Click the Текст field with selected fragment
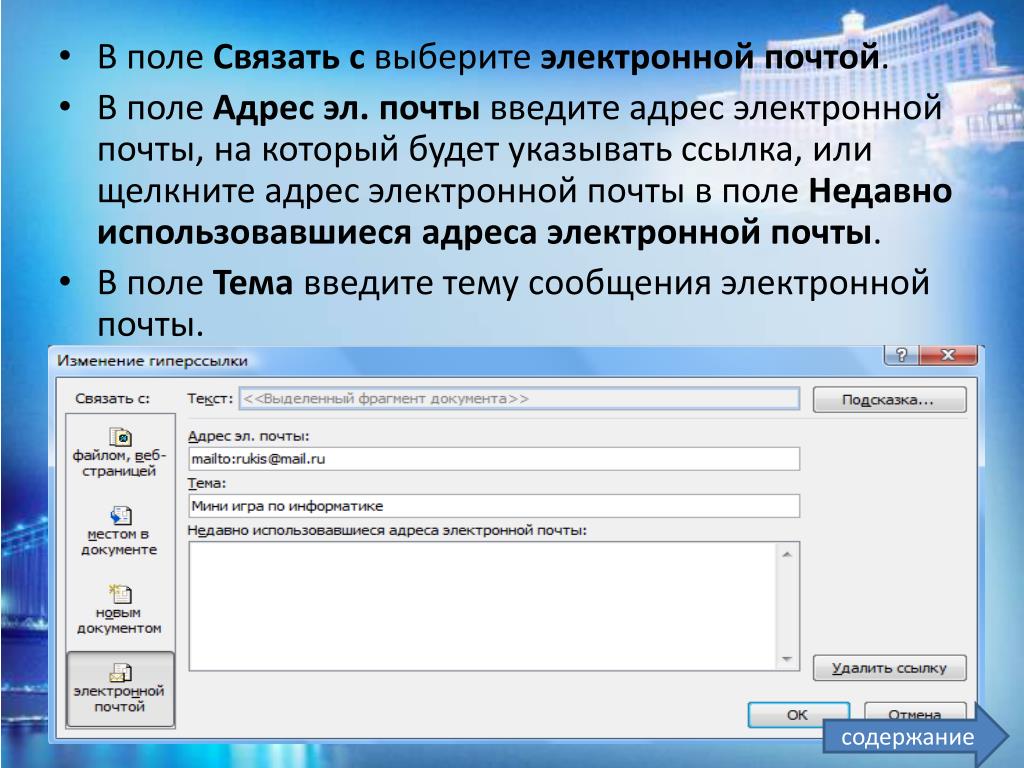This screenshot has width=1024, height=768. (x=519, y=398)
